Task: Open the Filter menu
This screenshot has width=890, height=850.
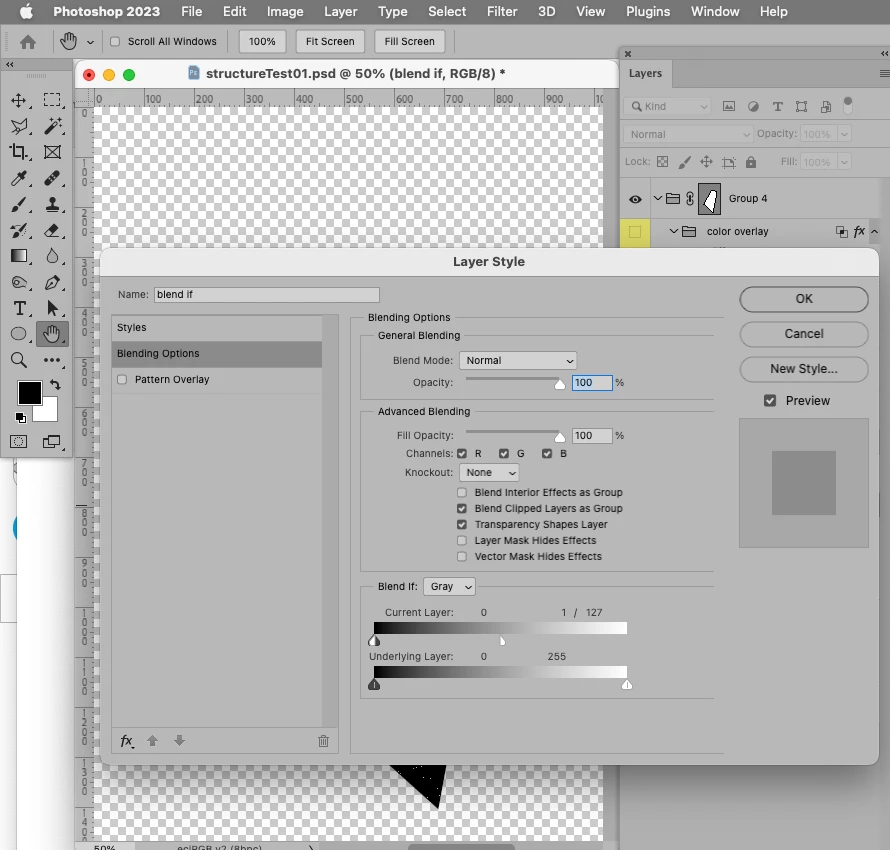Action: pyautogui.click(x=502, y=11)
